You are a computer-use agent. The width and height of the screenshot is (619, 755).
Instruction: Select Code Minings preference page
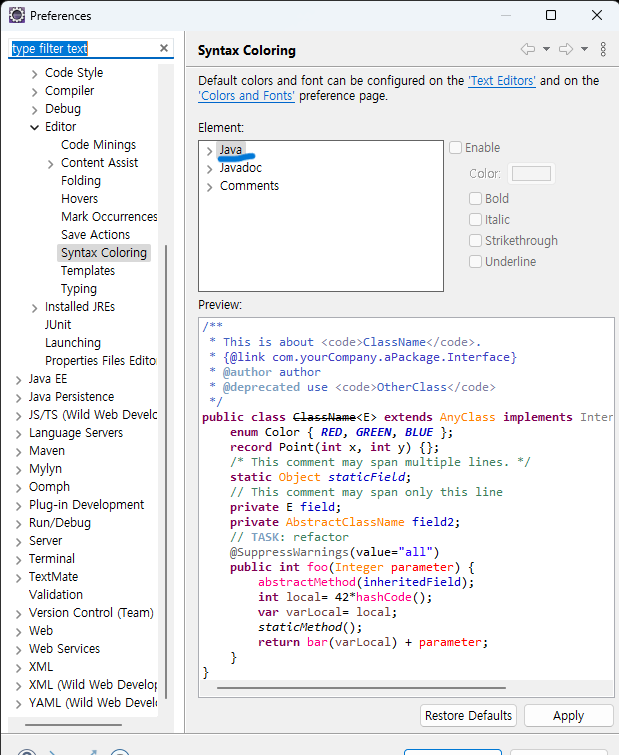(98, 144)
